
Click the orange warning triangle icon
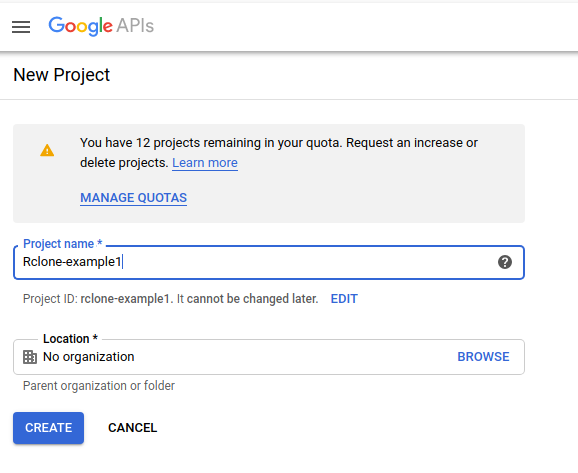(47, 150)
